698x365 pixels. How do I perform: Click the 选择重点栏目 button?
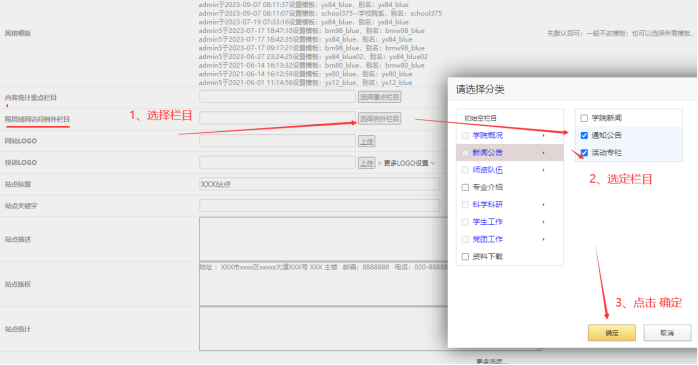tap(380, 97)
